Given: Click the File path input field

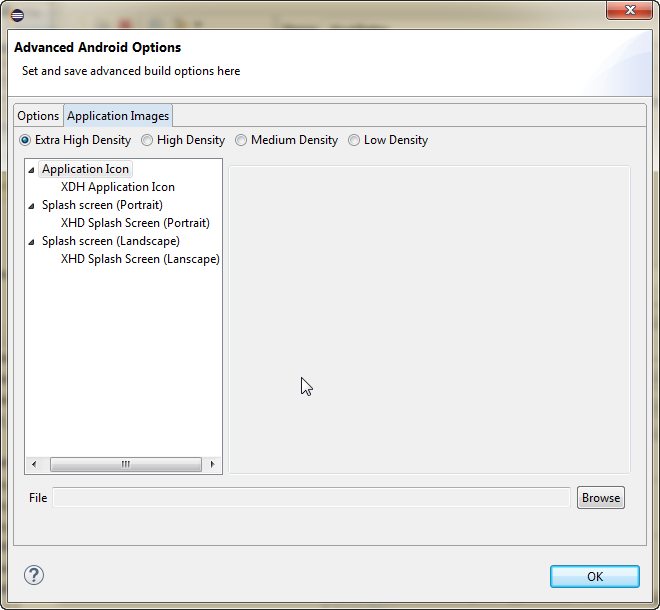Looking at the screenshot, I should point(311,498).
